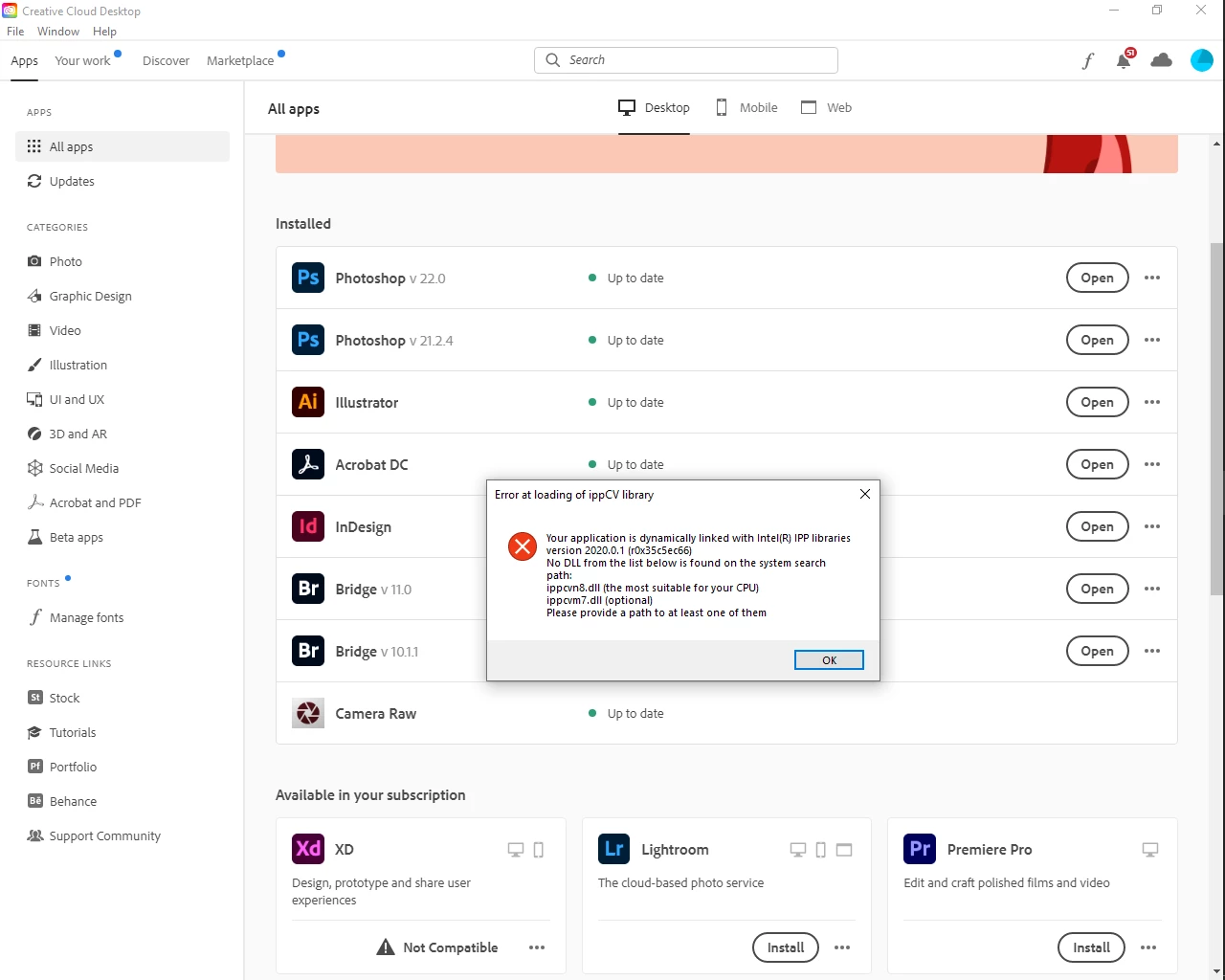Open more options for Acrobat DC
Image resolution: width=1225 pixels, height=980 pixels.
(1152, 464)
